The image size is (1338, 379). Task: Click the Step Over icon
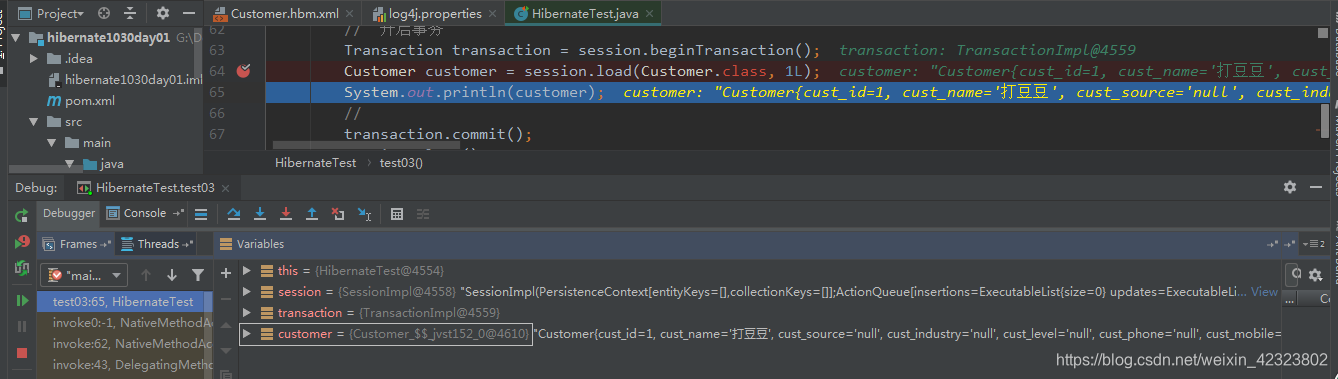pos(234,214)
